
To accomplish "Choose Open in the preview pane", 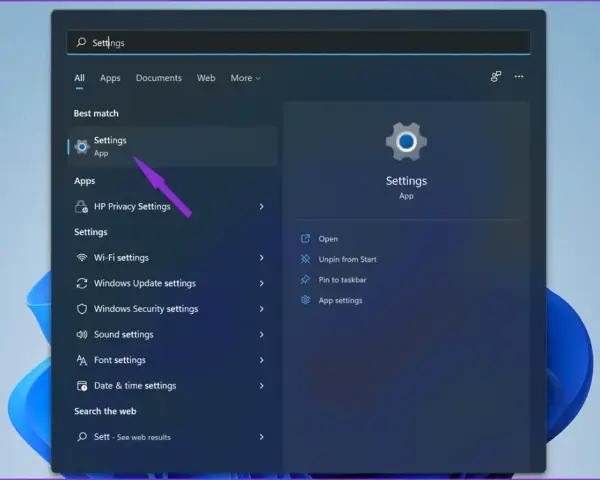I will [328, 239].
